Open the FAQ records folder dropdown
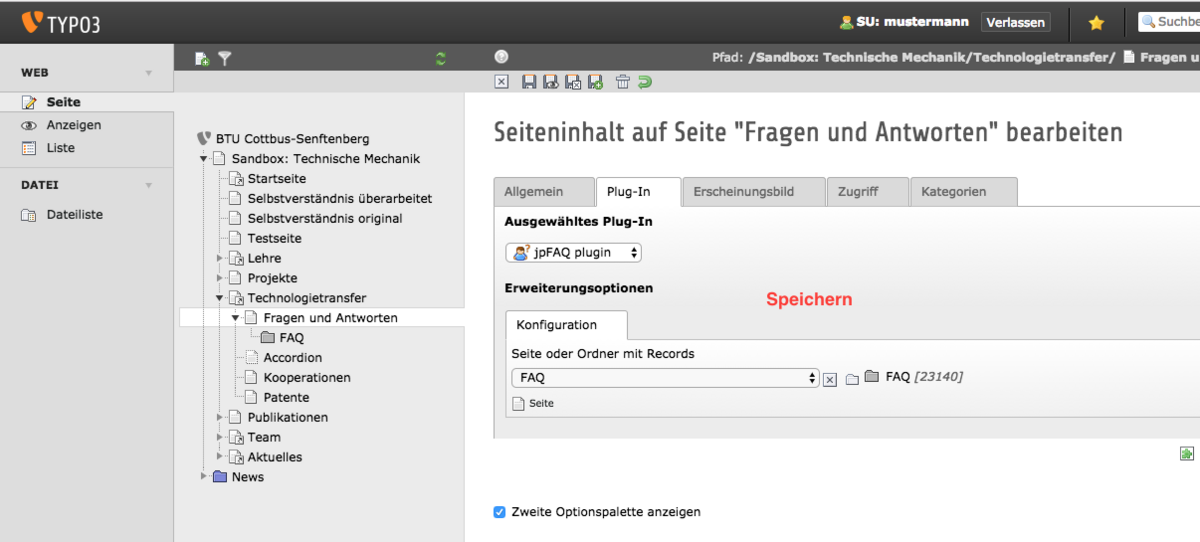This screenshot has height=542, width=1200. click(x=665, y=378)
